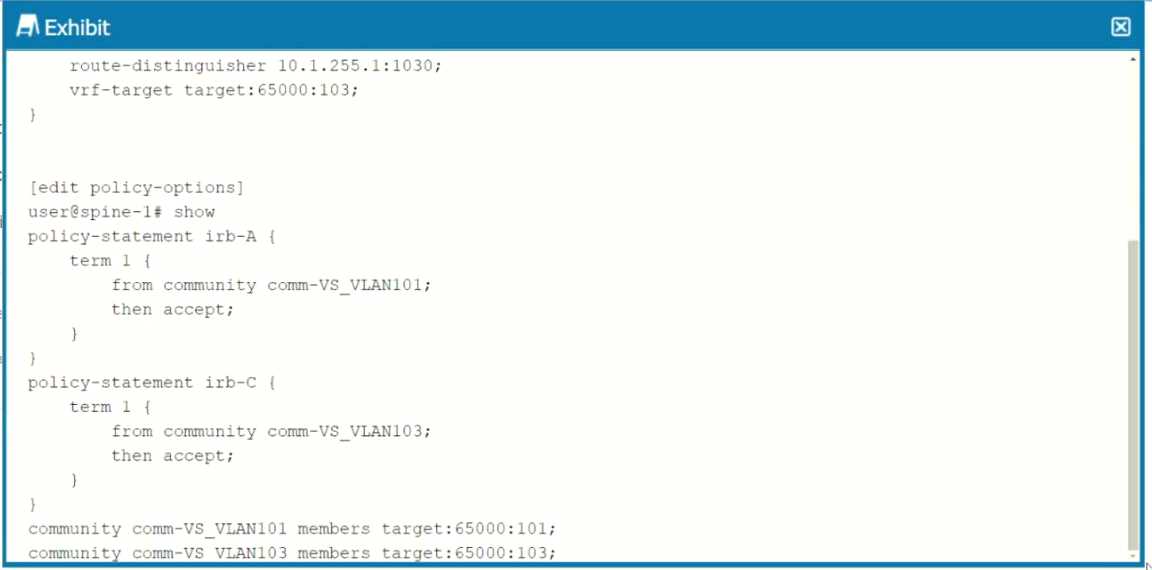Click the community comm-VS_VLAN103 members line

tap(292, 552)
